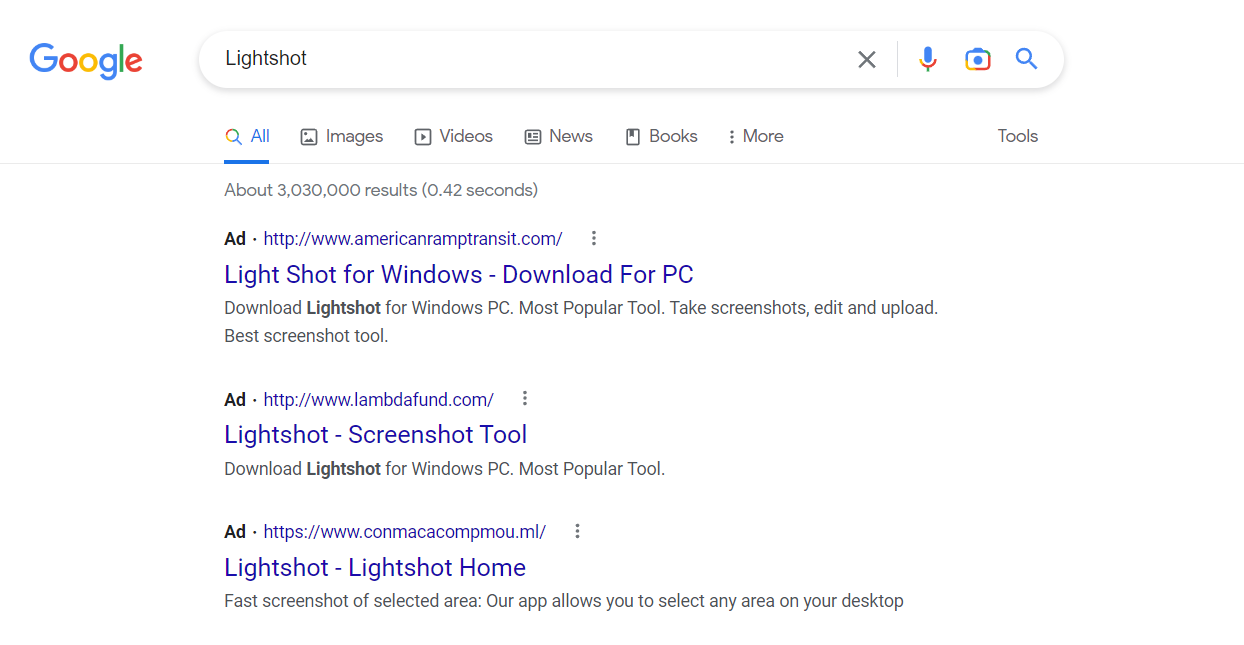Image resolution: width=1244 pixels, height=645 pixels.
Task: Switch to the Images tab
Action: tap(342, 137)
